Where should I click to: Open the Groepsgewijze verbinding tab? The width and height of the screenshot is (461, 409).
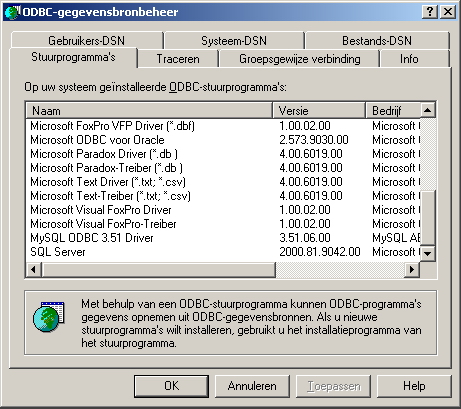coord(299,59)
